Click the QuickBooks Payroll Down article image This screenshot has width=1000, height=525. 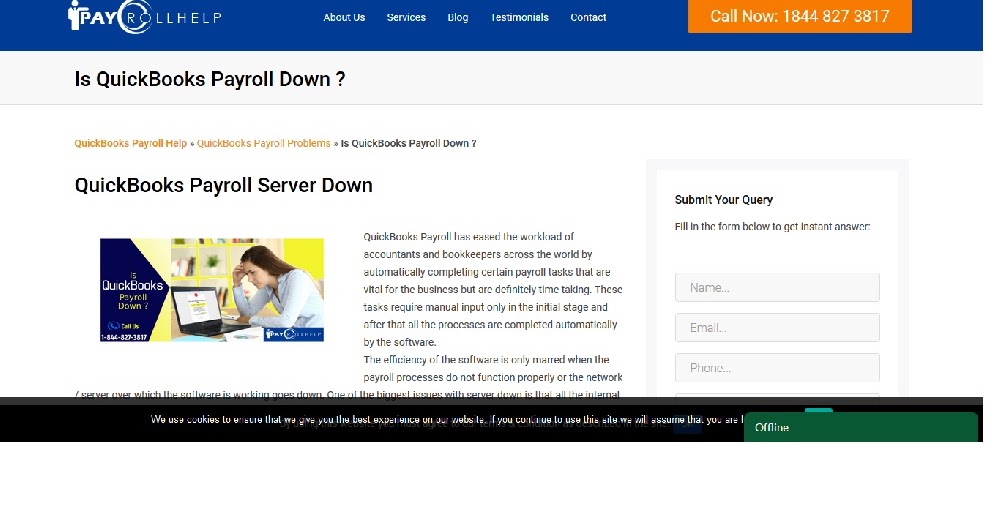212,290
